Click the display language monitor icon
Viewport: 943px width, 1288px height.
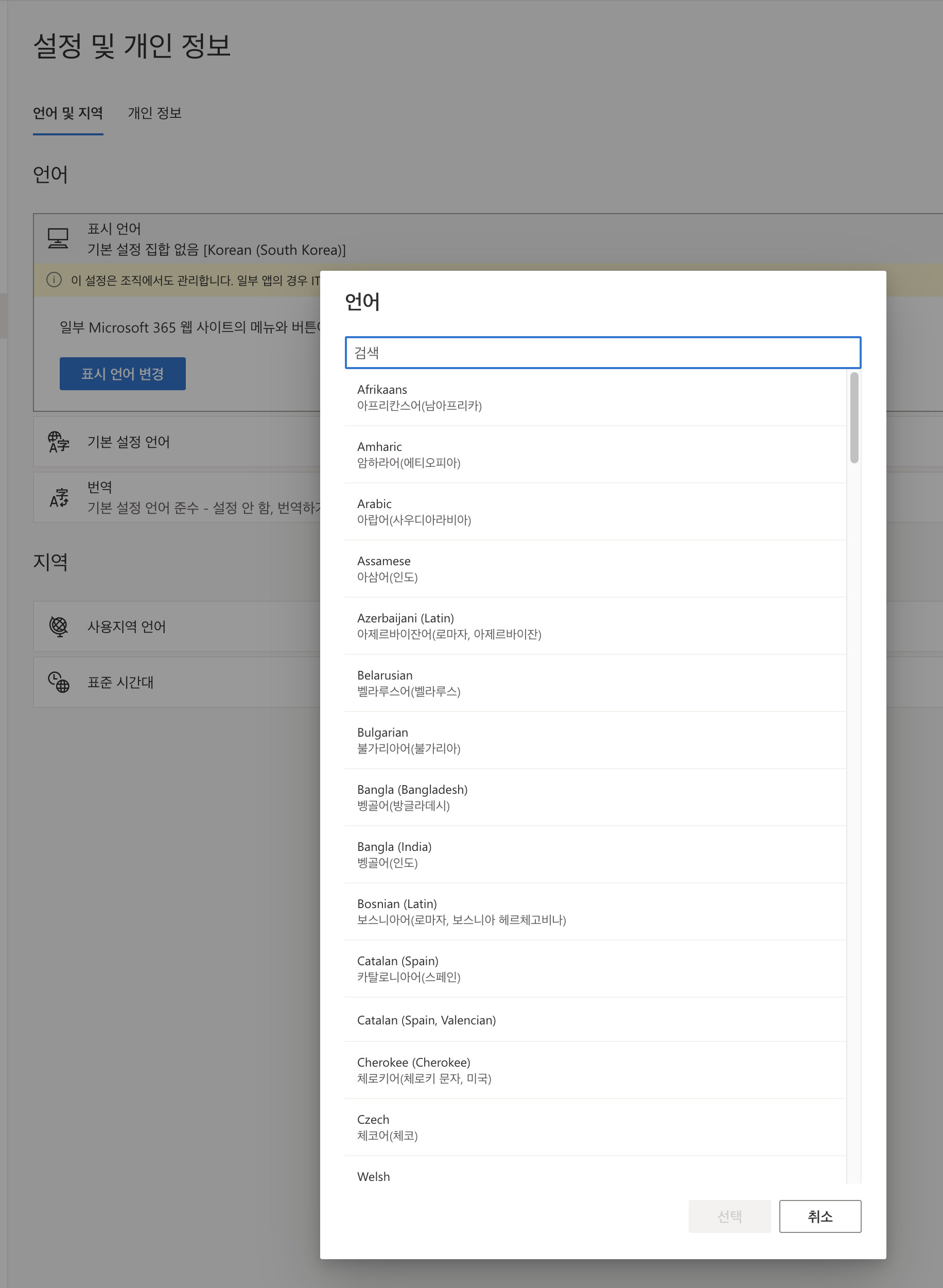coord(58,239)
